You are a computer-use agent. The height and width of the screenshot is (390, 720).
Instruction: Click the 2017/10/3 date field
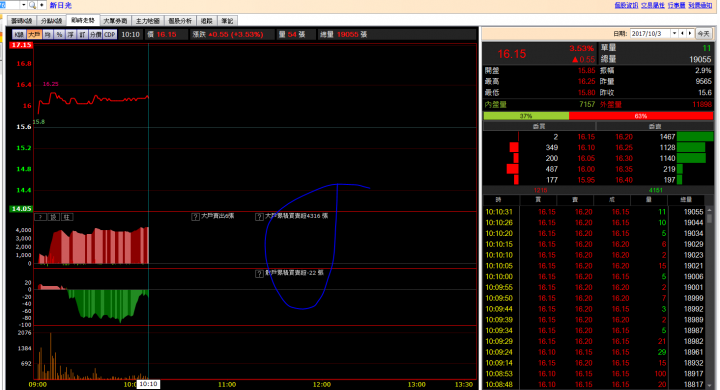(650, 34)
